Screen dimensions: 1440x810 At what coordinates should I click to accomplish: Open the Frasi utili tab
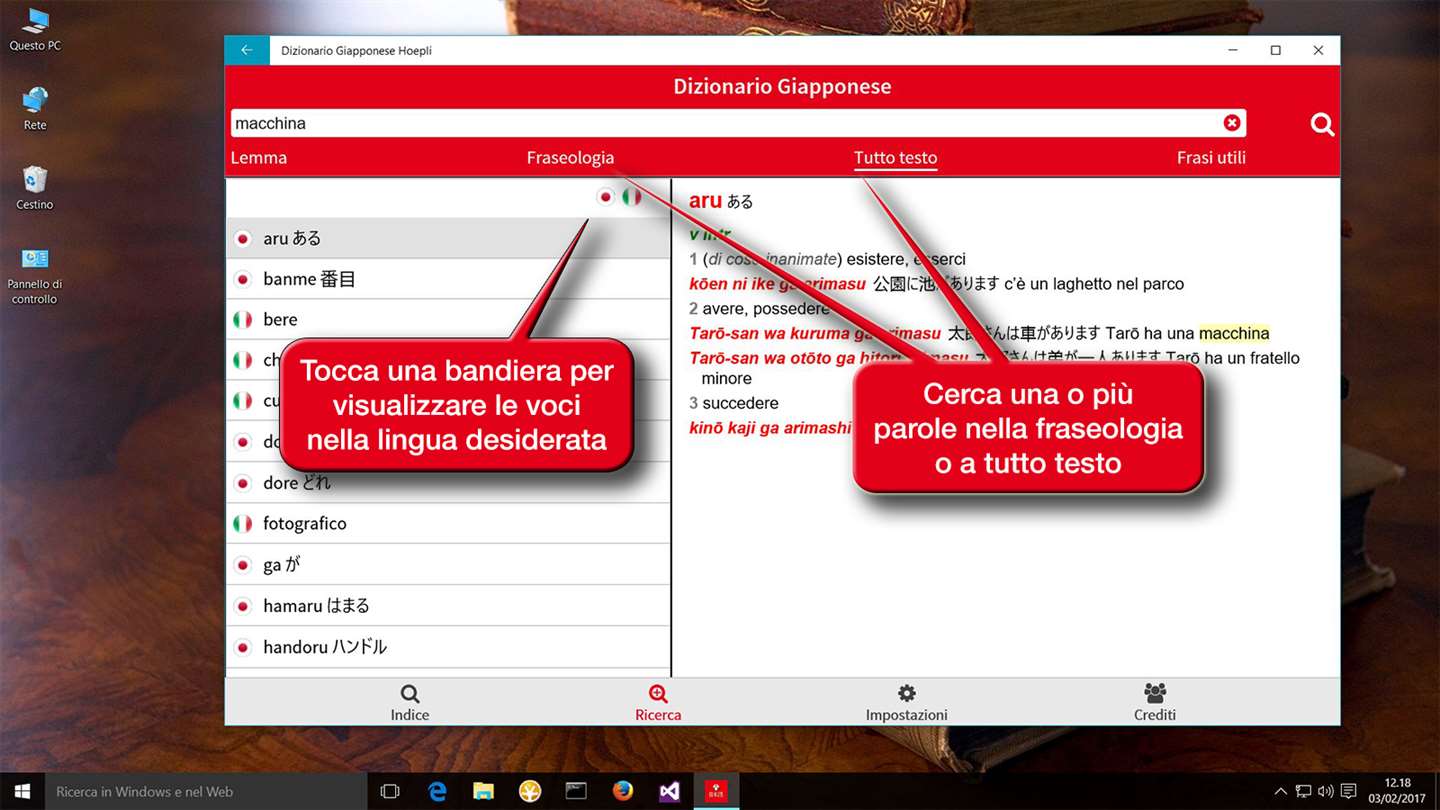1211,157
